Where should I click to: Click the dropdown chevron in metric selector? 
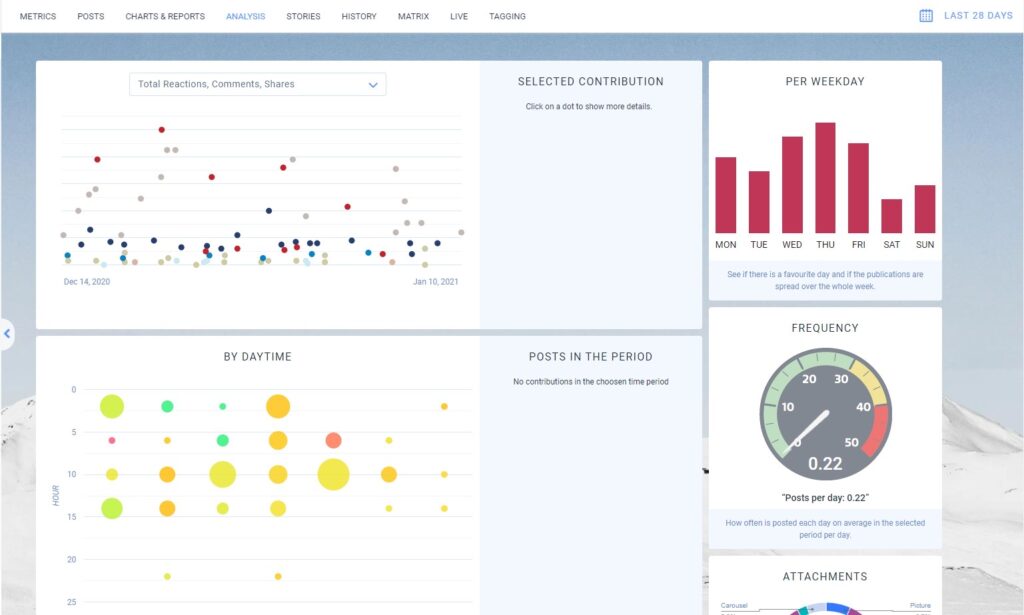tap(373, 85)
